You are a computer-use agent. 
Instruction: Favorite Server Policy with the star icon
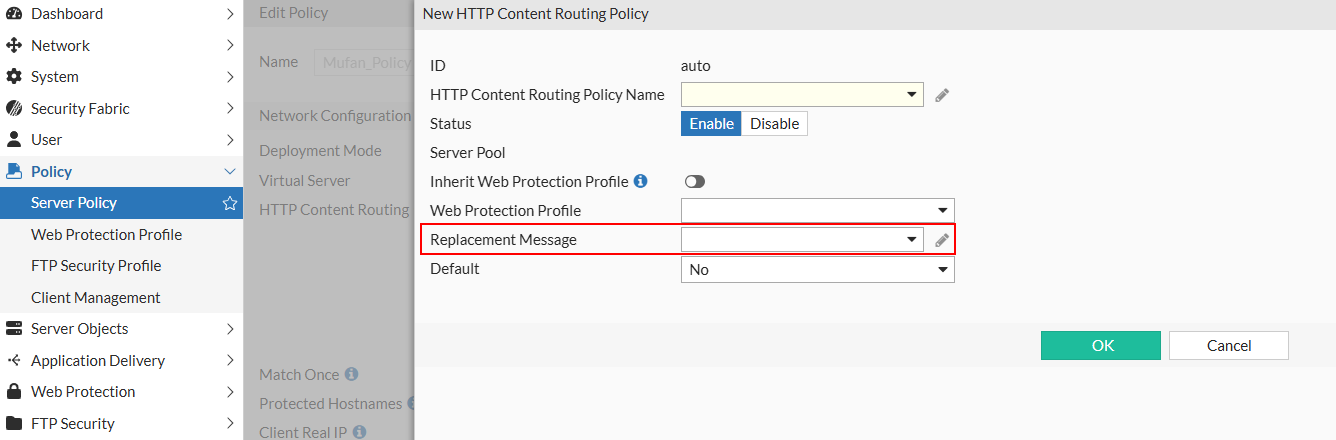[229, 203]
